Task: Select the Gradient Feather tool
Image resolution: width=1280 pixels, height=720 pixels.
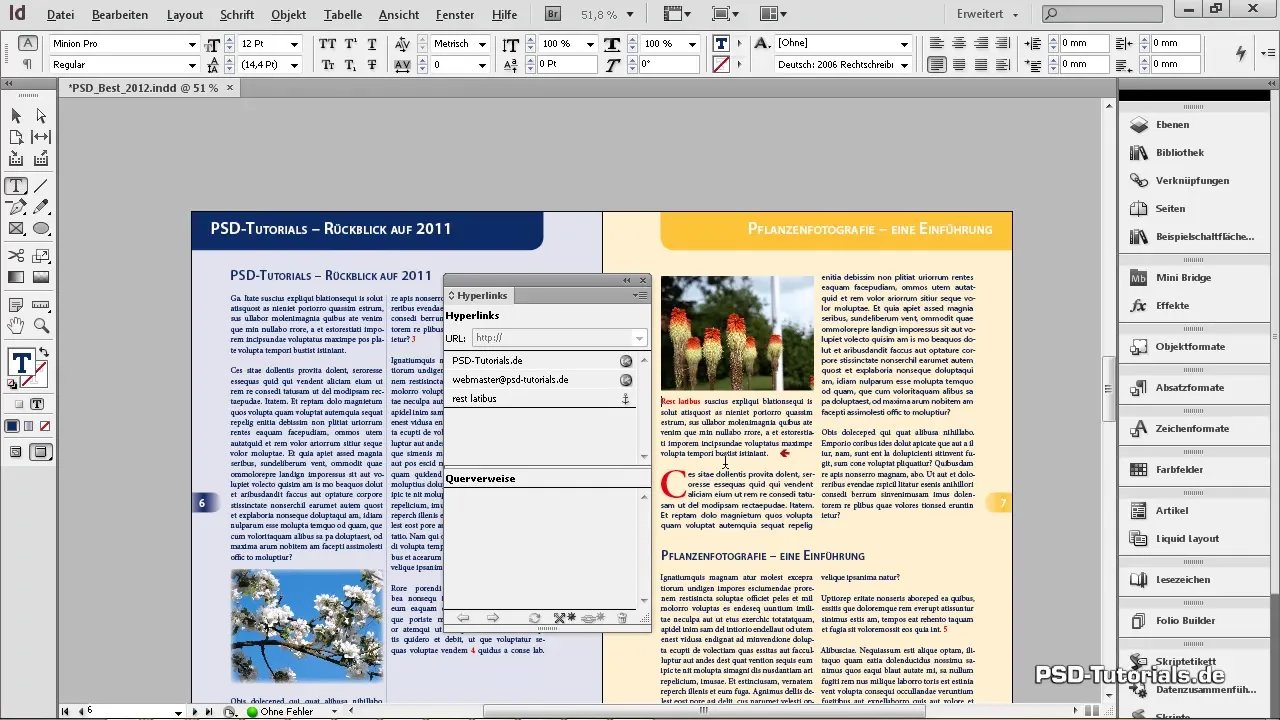Action: (41, 277)
